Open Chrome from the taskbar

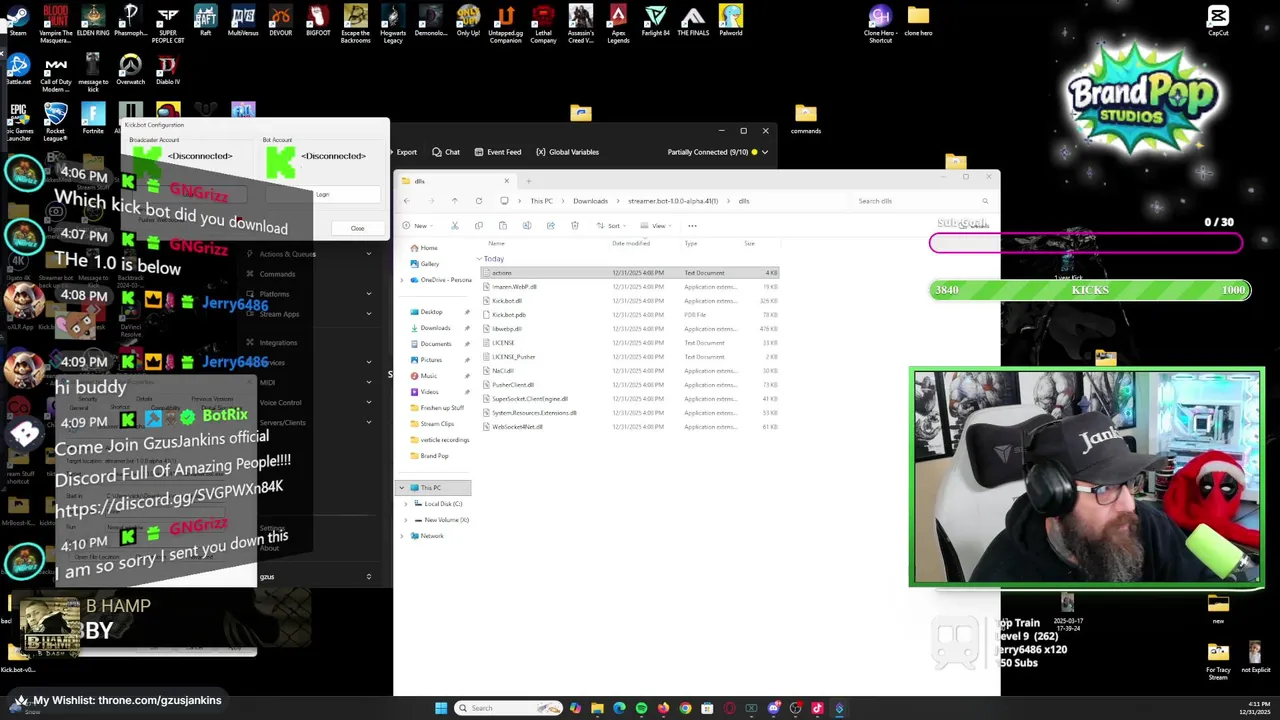(685, 708)
